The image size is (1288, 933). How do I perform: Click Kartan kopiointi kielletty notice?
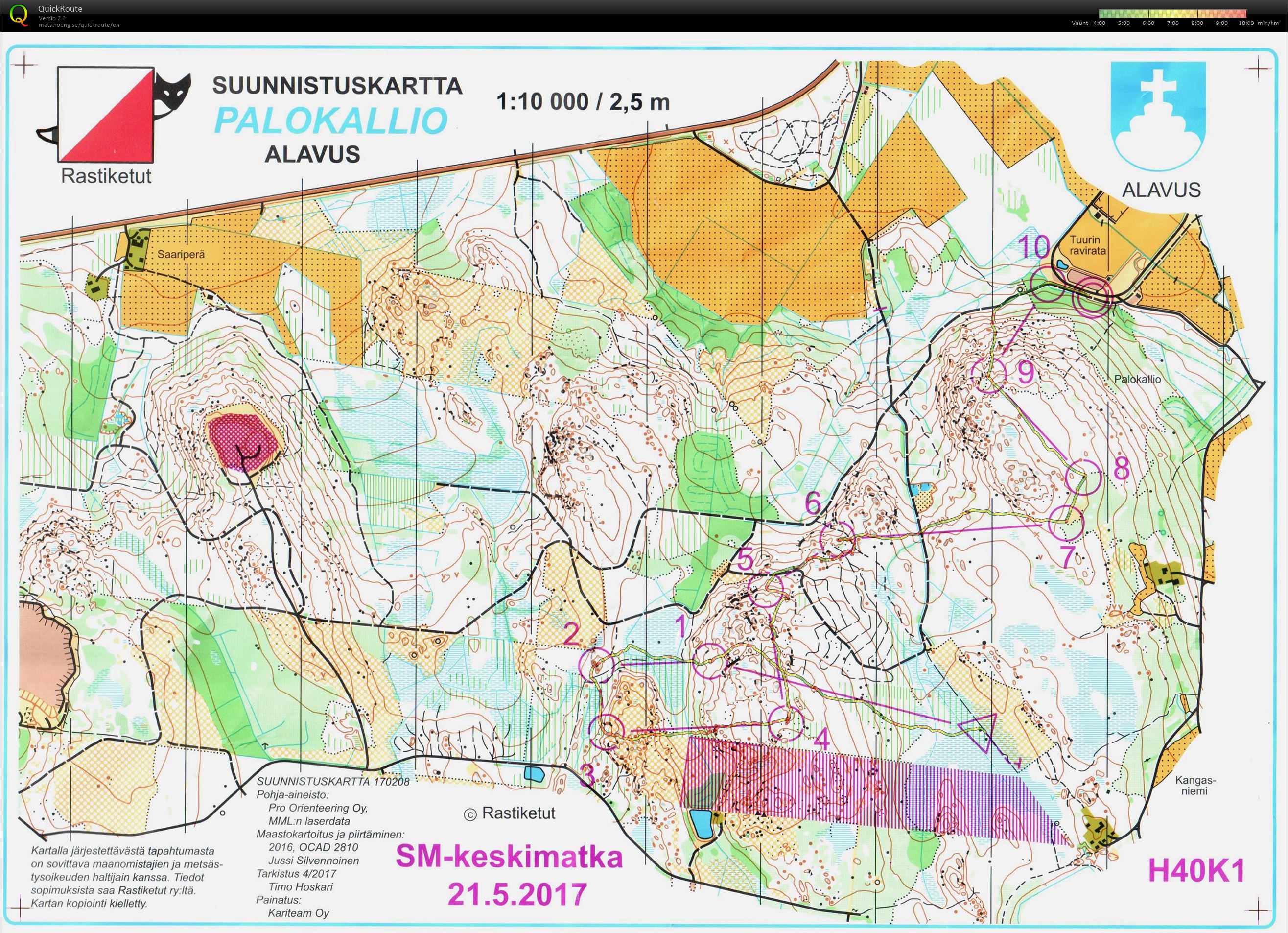click(x=90, y=903)
